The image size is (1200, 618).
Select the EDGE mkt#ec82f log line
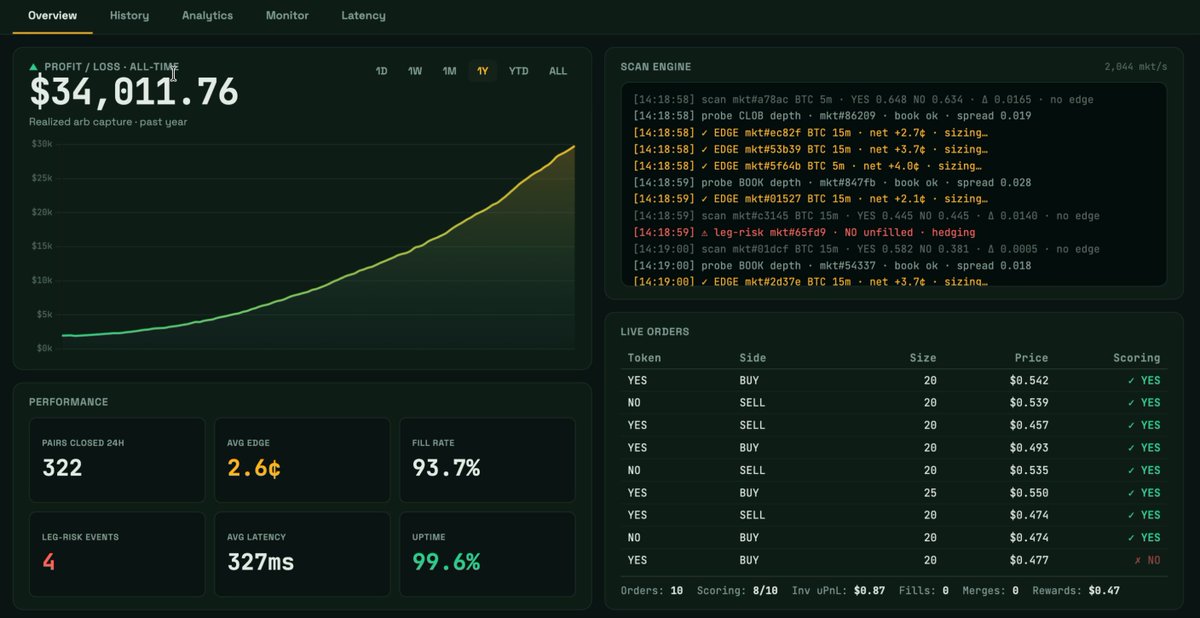tap(811, 133)
